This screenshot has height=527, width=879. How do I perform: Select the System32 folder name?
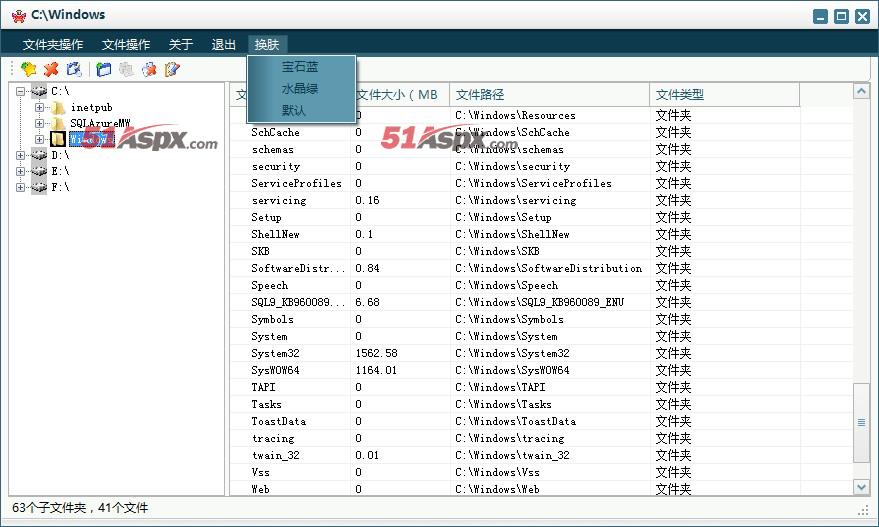pyautogui.click(x=275, y=353)
